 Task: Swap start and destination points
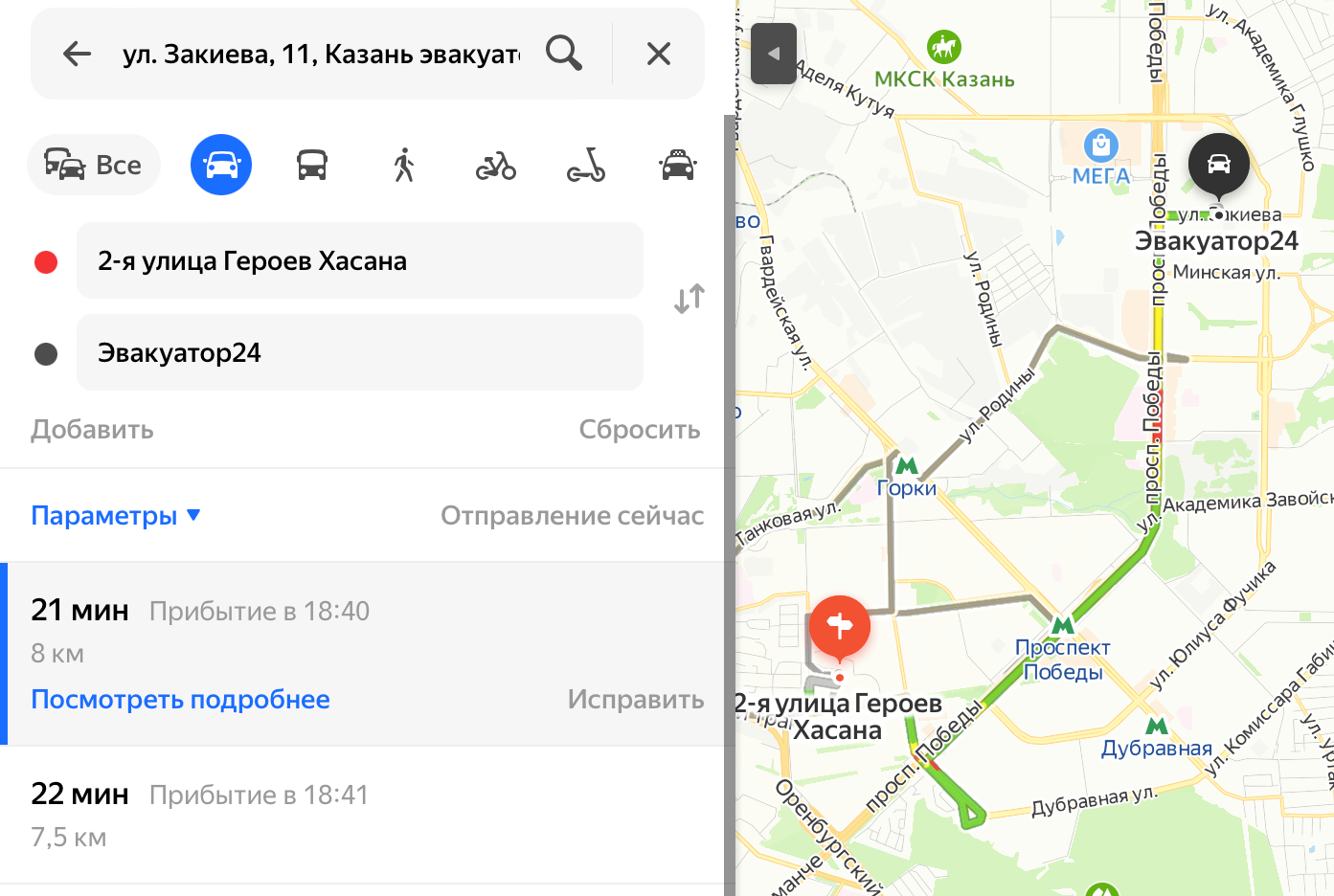coord(690,299)
